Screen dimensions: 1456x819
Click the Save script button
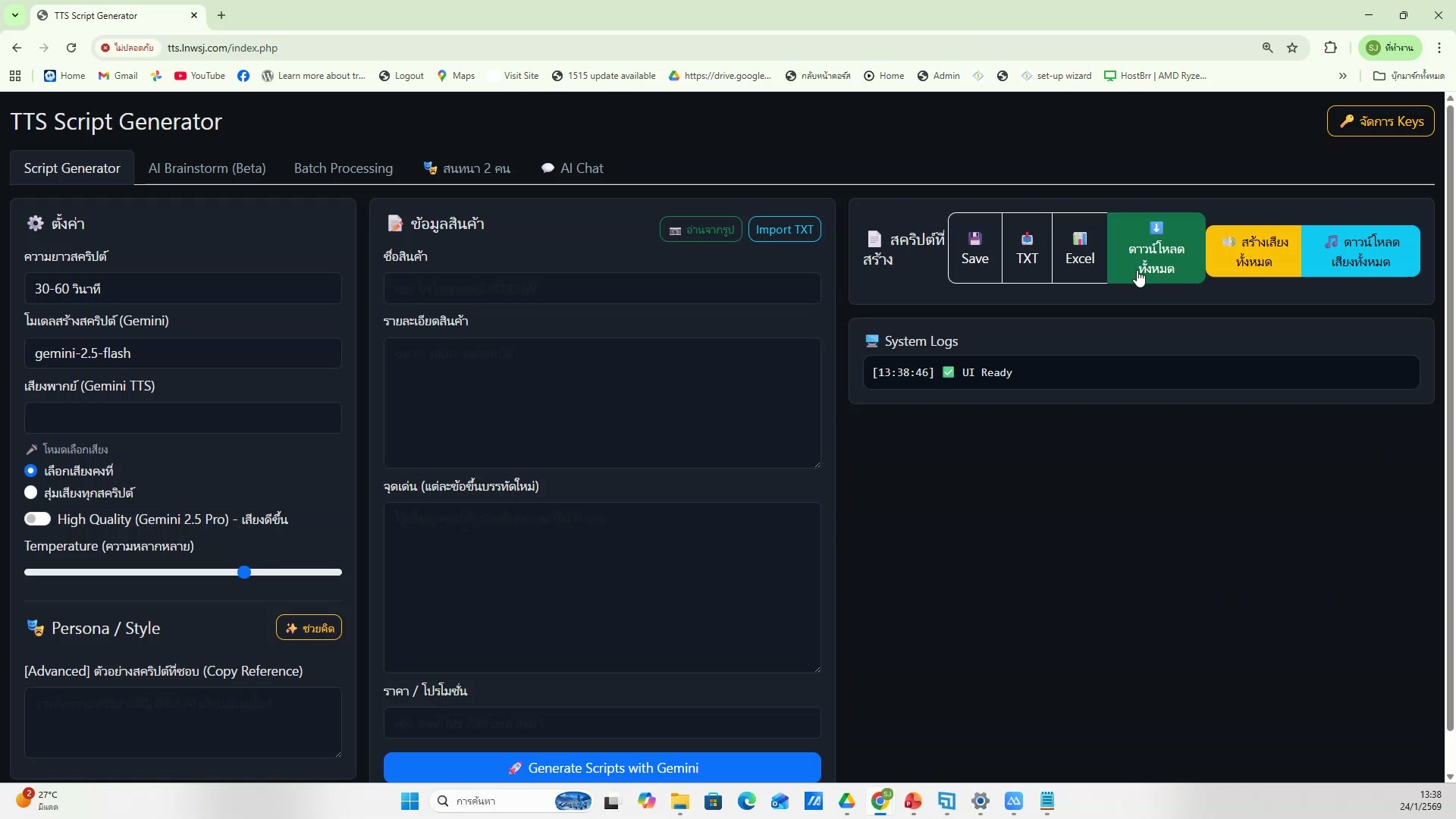(x=974, y=249)
